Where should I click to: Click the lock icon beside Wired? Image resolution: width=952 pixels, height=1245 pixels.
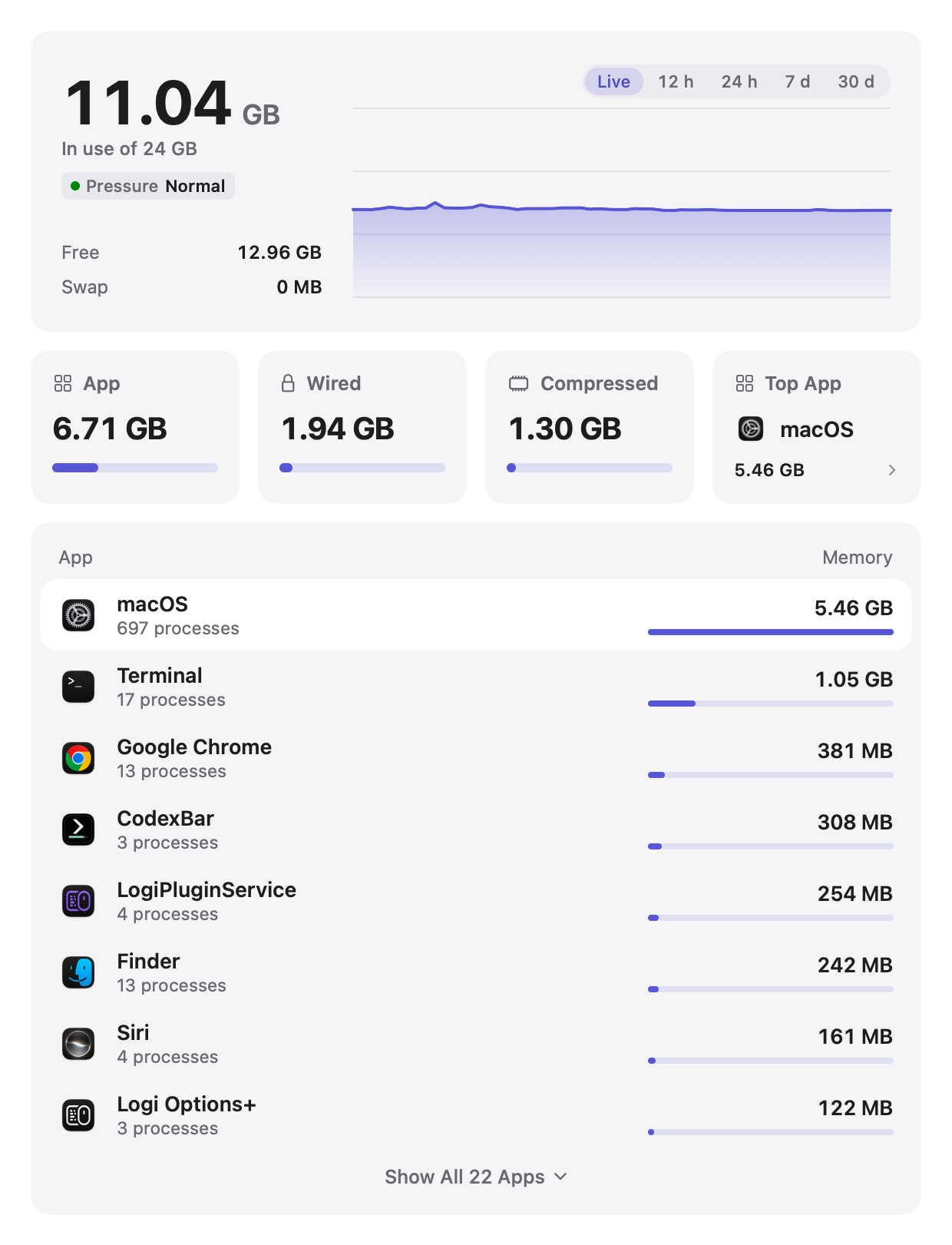(288, 383)
